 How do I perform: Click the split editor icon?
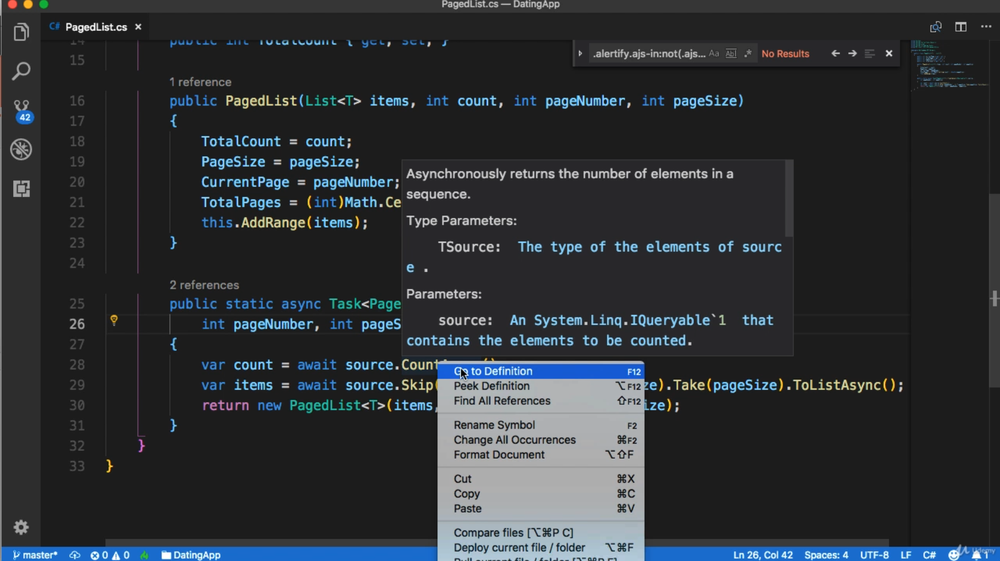960,28
